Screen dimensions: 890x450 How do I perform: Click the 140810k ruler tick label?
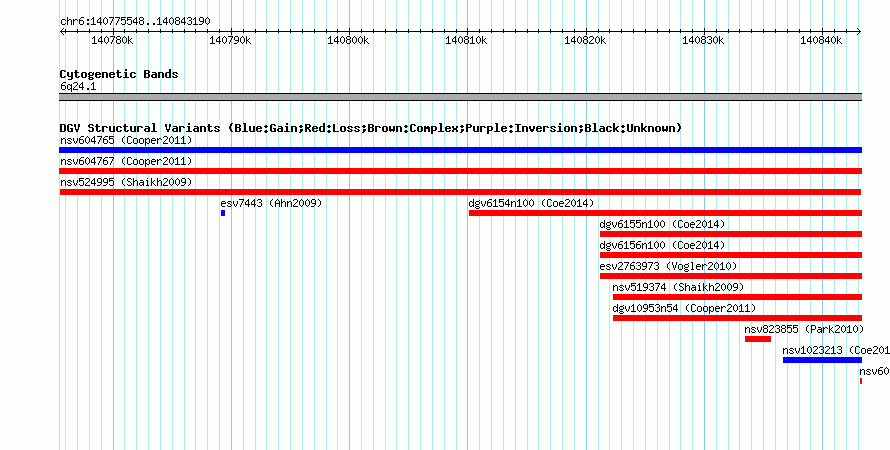point(467,40)
